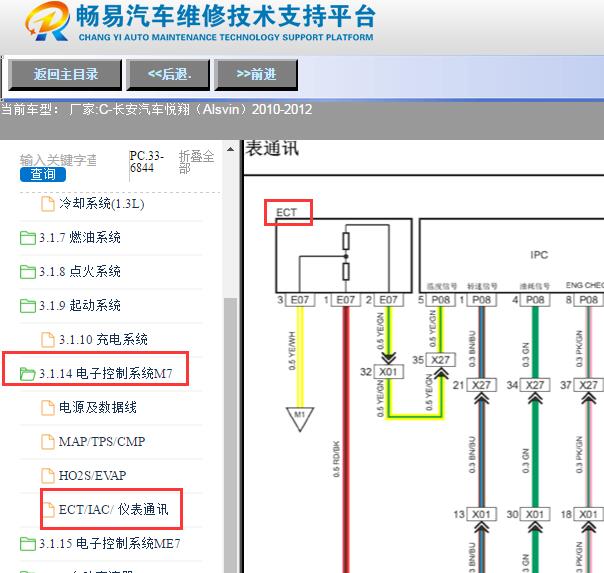
Task: Open the MAP/TPS/CMP document
Action: pyautogui.click(x=102, y=441)
